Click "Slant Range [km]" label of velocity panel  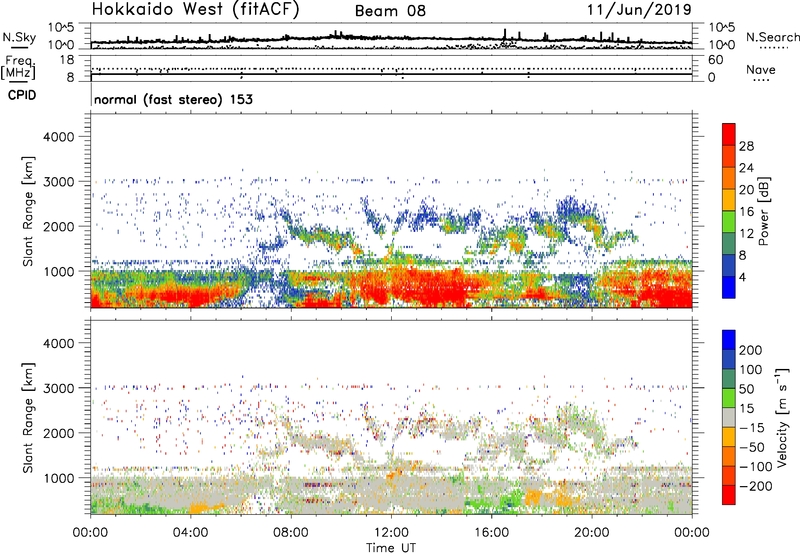click(28, 418)
